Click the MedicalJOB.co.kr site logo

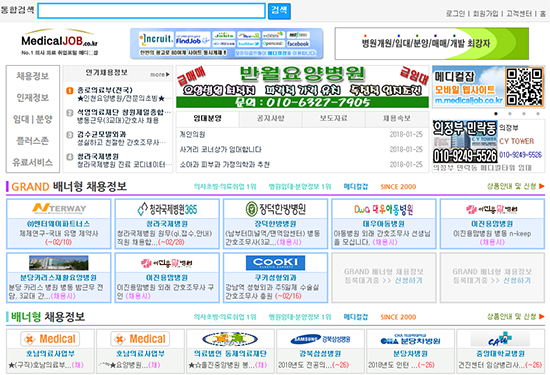coord(59,42)
